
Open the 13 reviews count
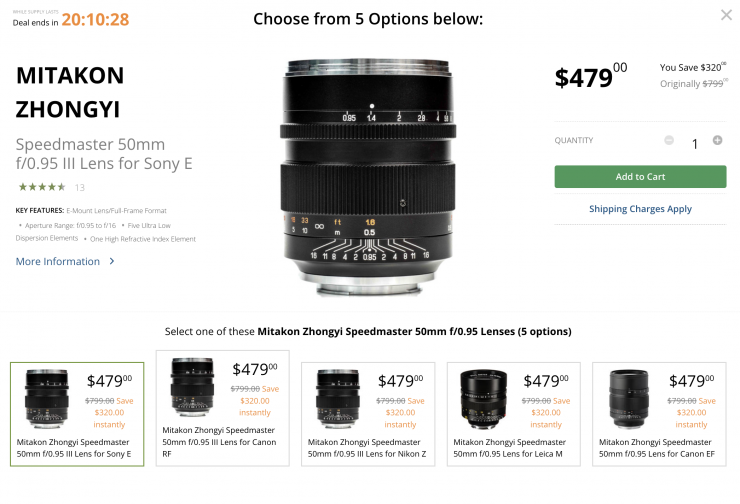click(x=80, y=187)
